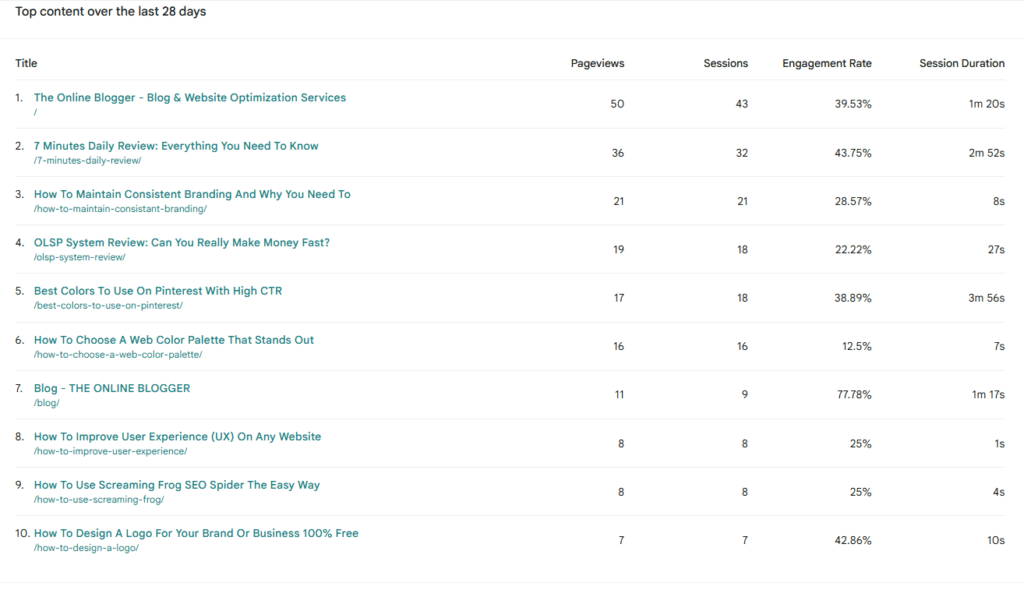
Task: Open How To Improve User Experience article
Action: click(x=176, y=436)
